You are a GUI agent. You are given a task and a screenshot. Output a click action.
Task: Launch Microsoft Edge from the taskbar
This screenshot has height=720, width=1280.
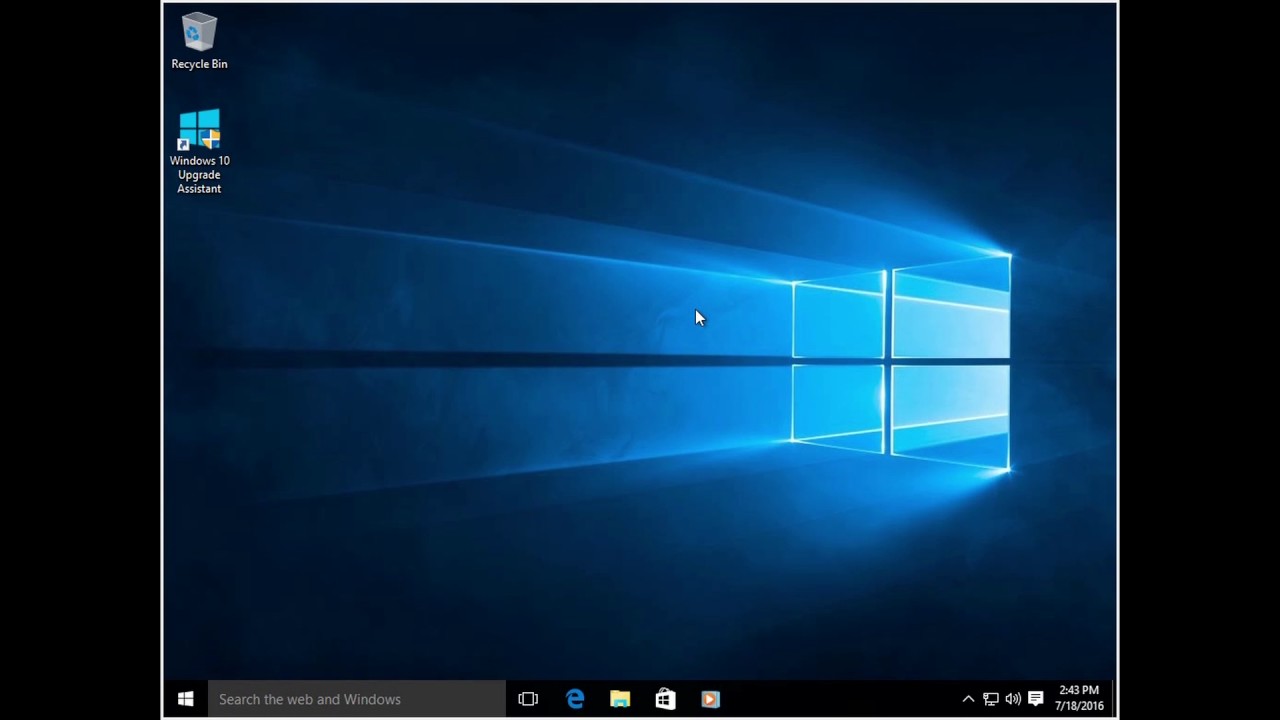coord(575,699)
